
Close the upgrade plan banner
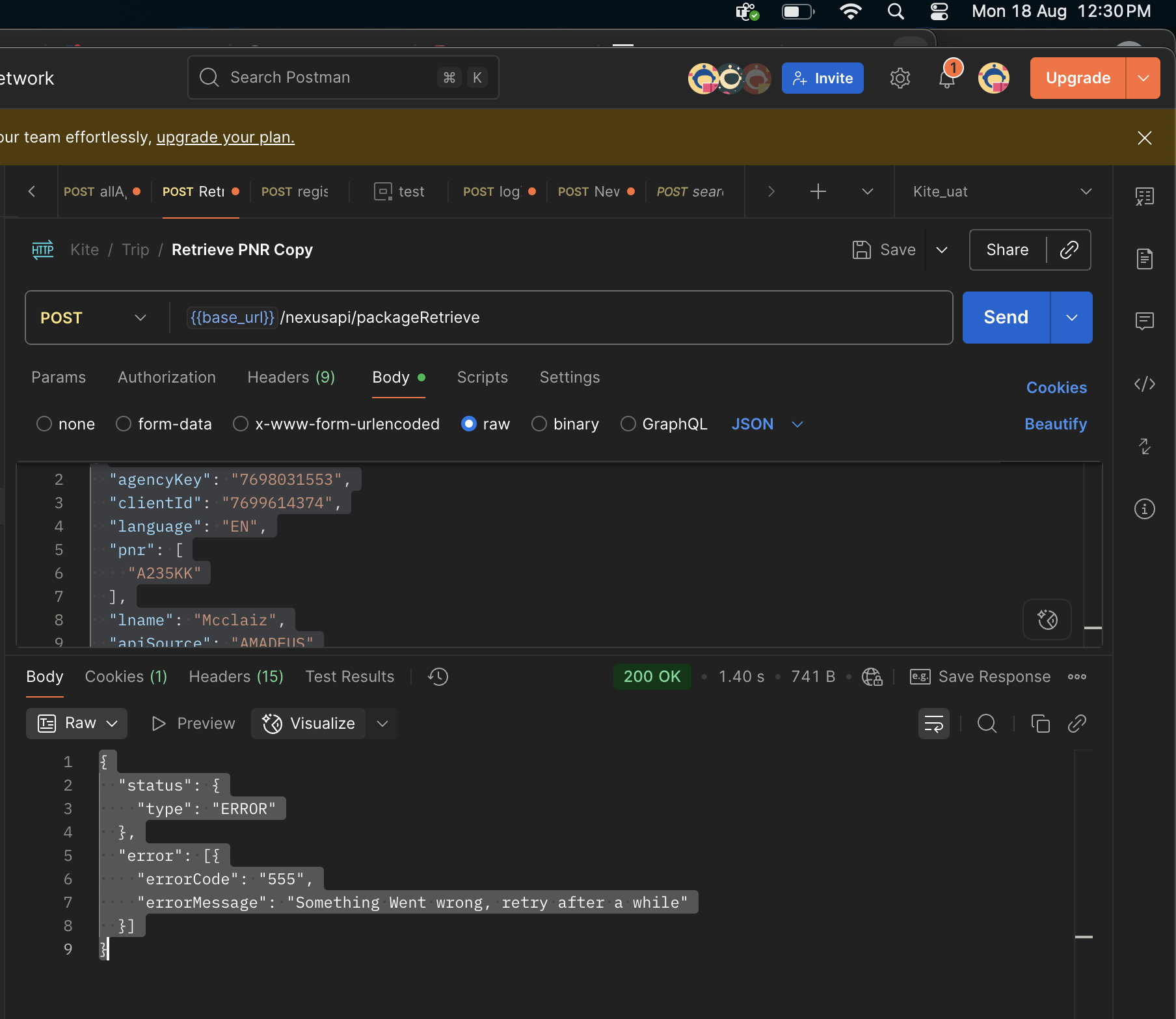pyautogui.click(x=1144, y=137)
